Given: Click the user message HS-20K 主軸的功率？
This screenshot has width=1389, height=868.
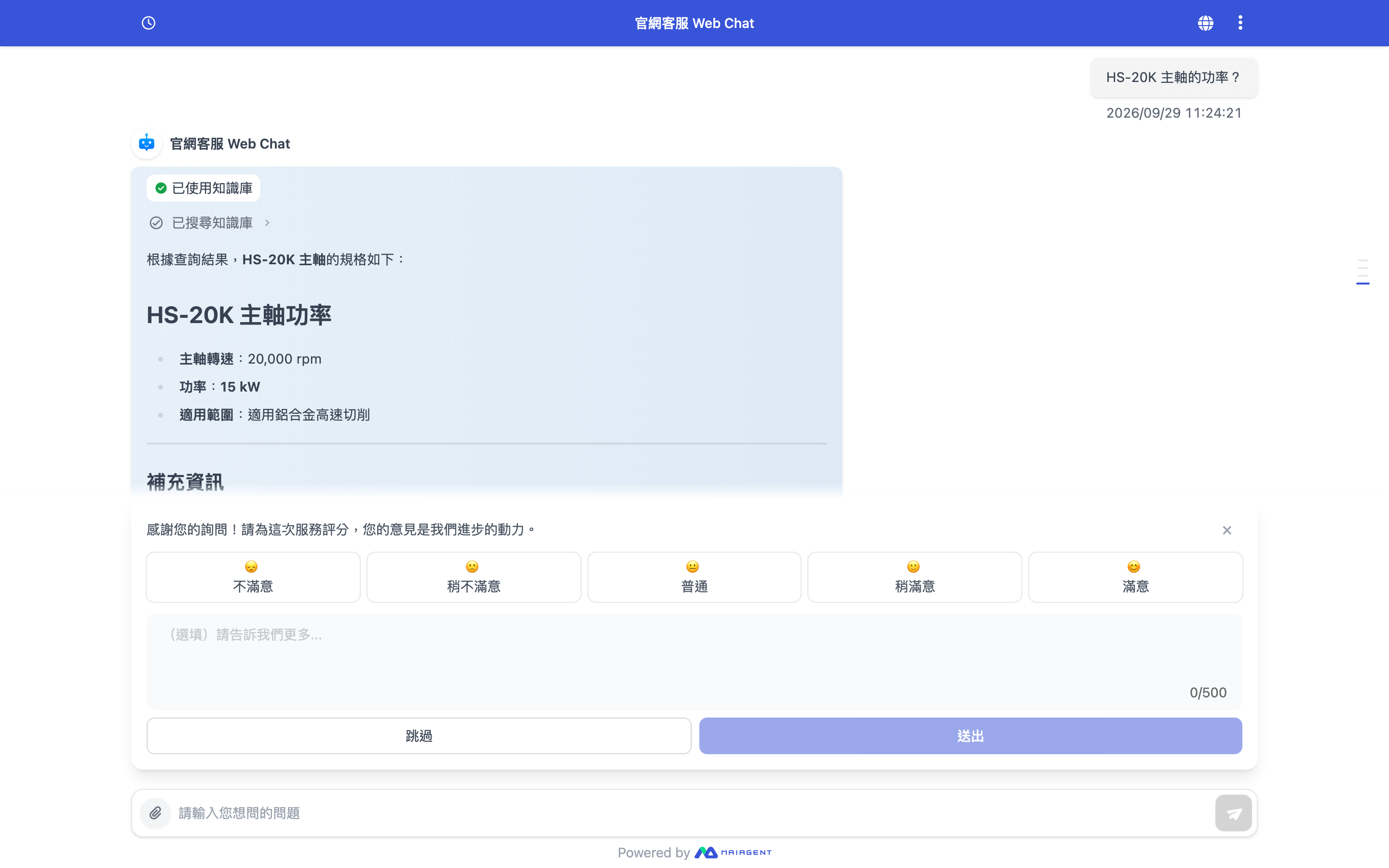Looking at the screenshot, I should tap(1173, 78).
